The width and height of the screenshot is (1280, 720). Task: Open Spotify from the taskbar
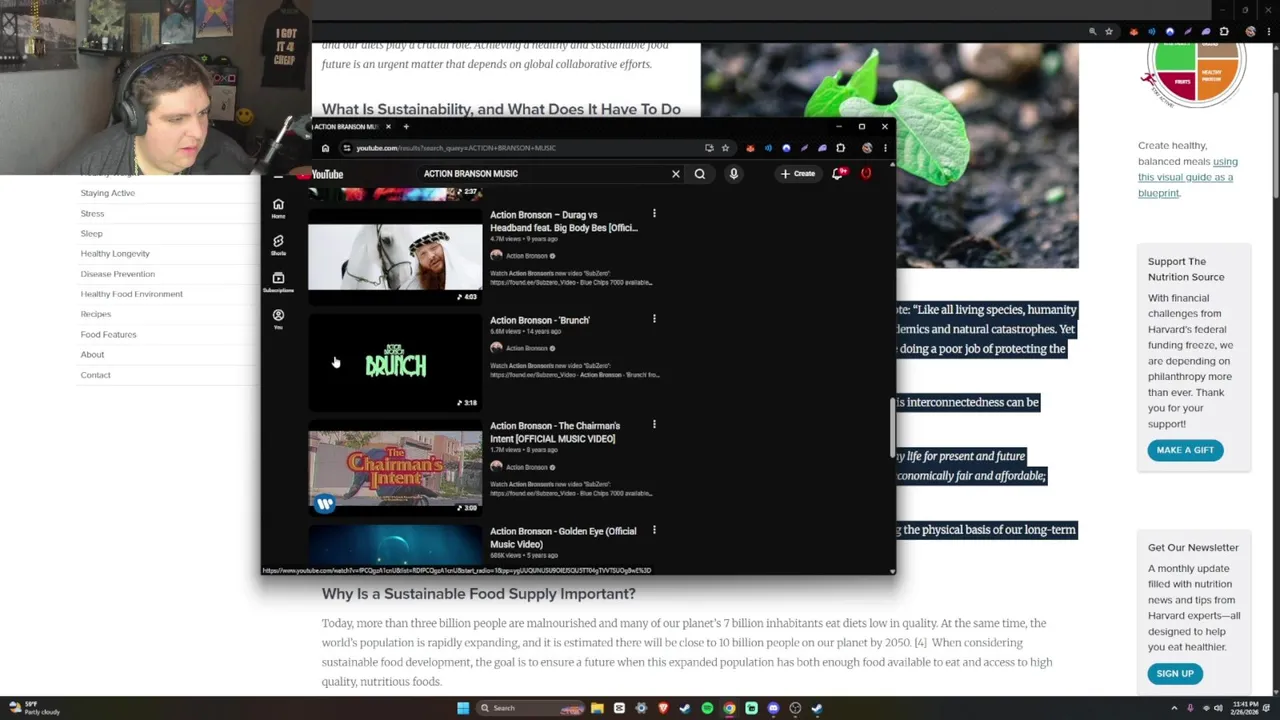(707, 708)
